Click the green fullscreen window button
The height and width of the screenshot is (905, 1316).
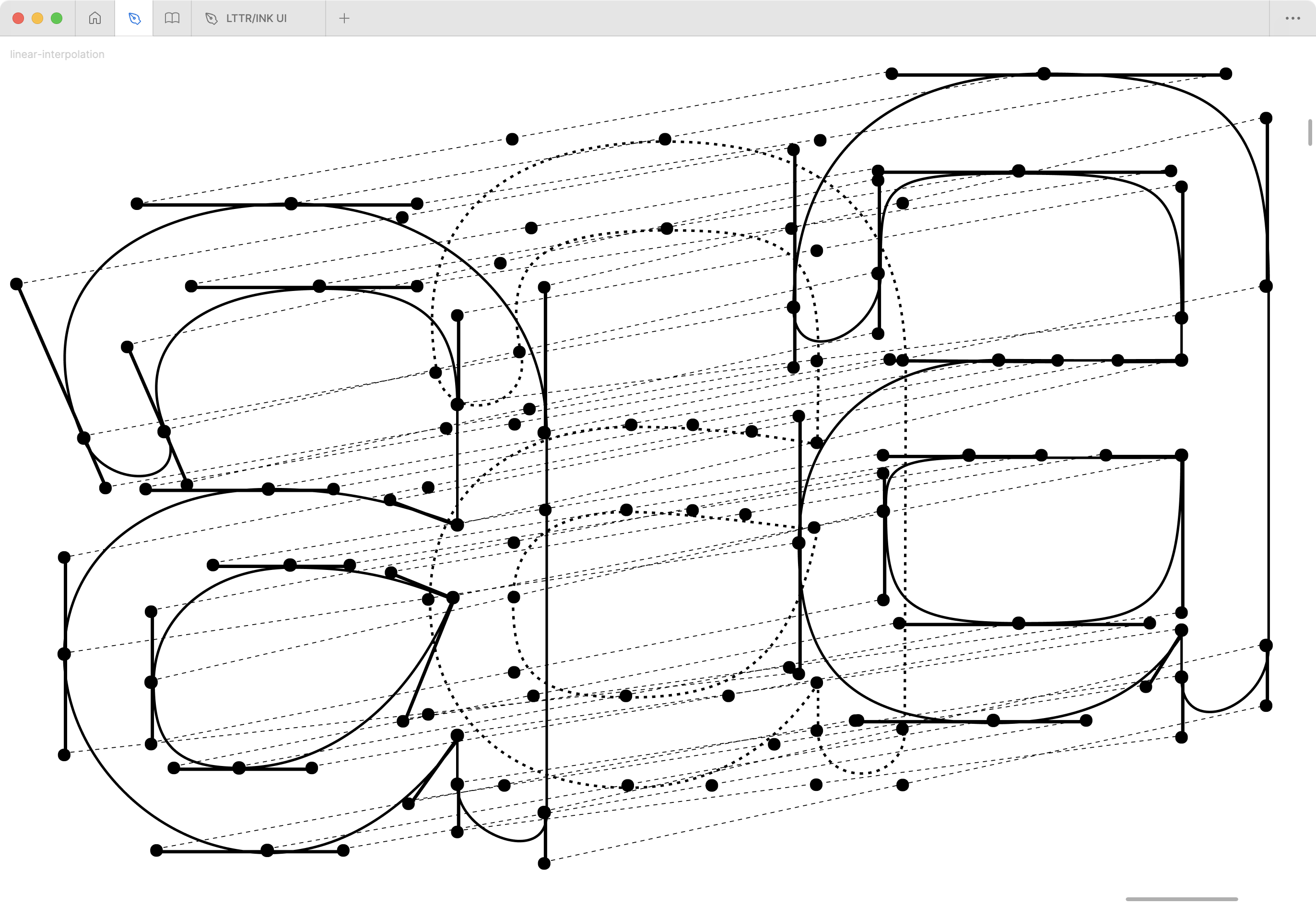(57, 18)
